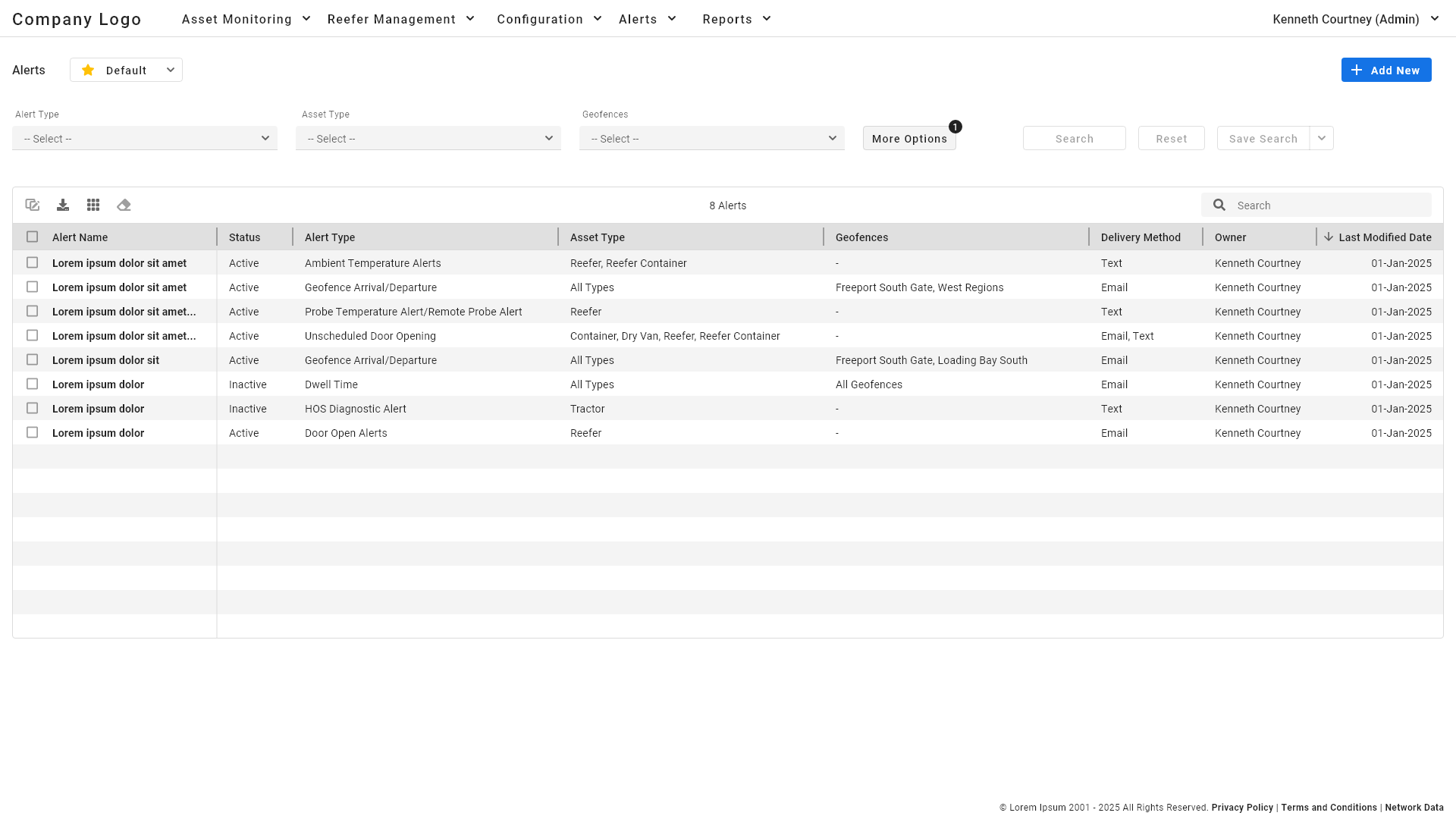This screenshot has width=1456, height=819.
Task: Click the download export icon
Action: [x=63, y=205]
